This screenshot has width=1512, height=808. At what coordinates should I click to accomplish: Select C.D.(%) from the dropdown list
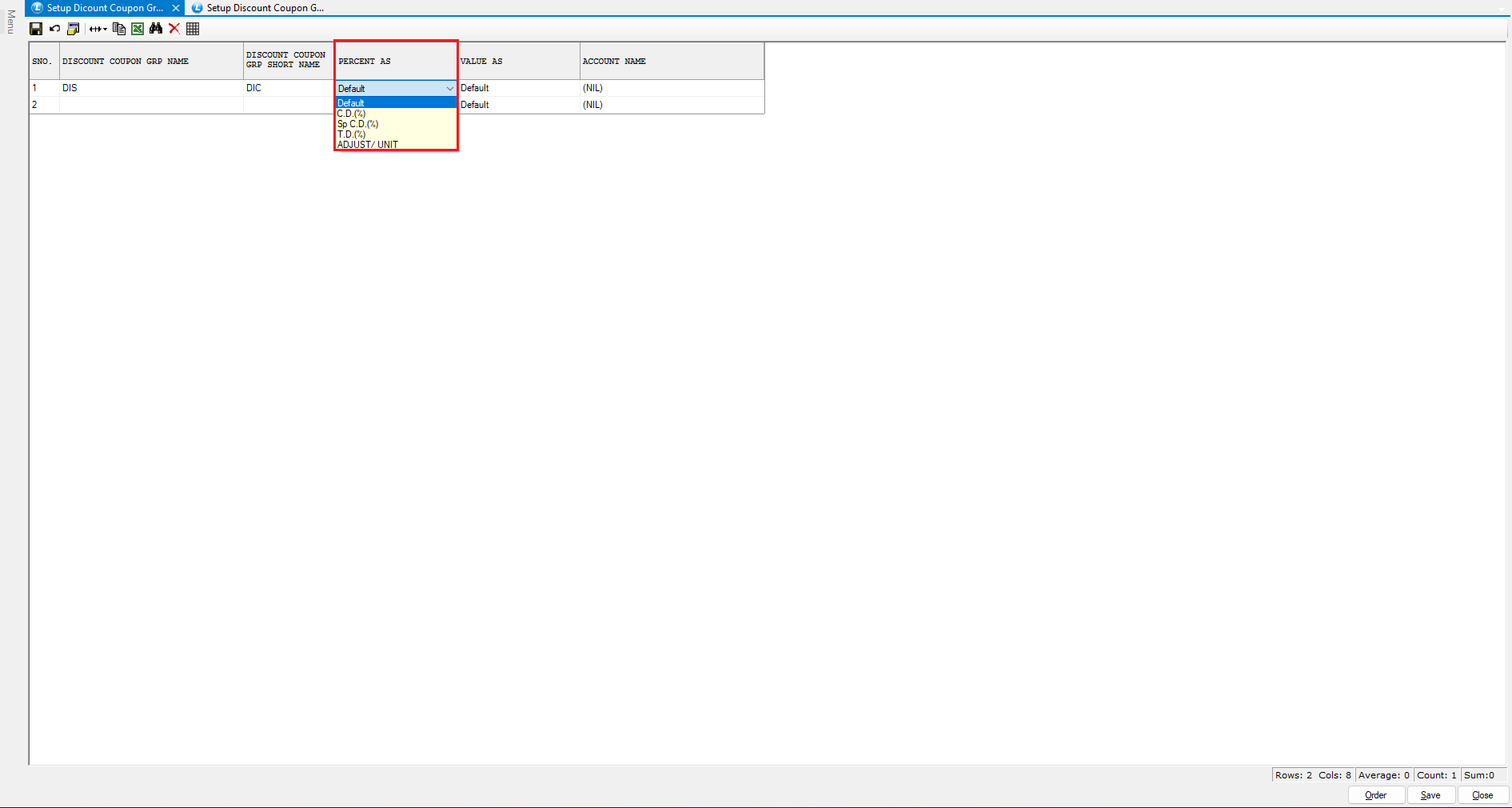point(351,114)
